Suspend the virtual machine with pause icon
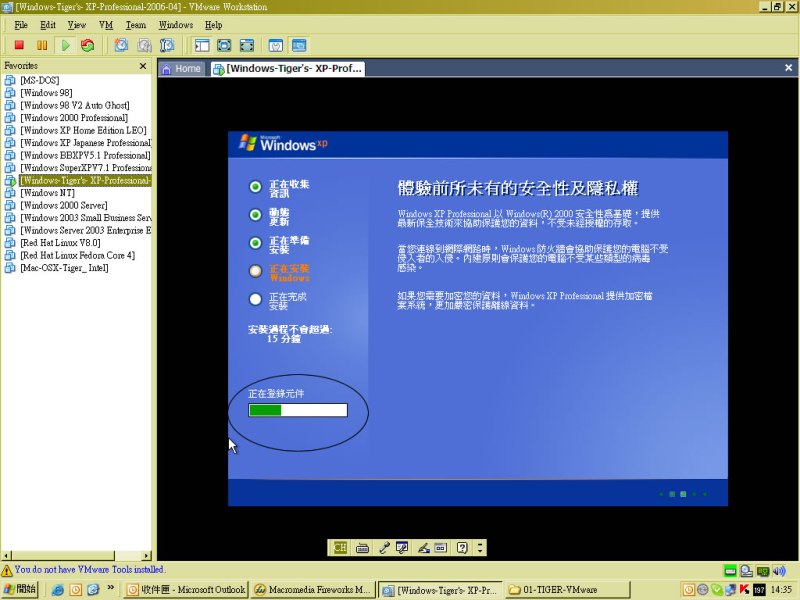Viewport: 800px width, 600px height. [x=42, y=45]
